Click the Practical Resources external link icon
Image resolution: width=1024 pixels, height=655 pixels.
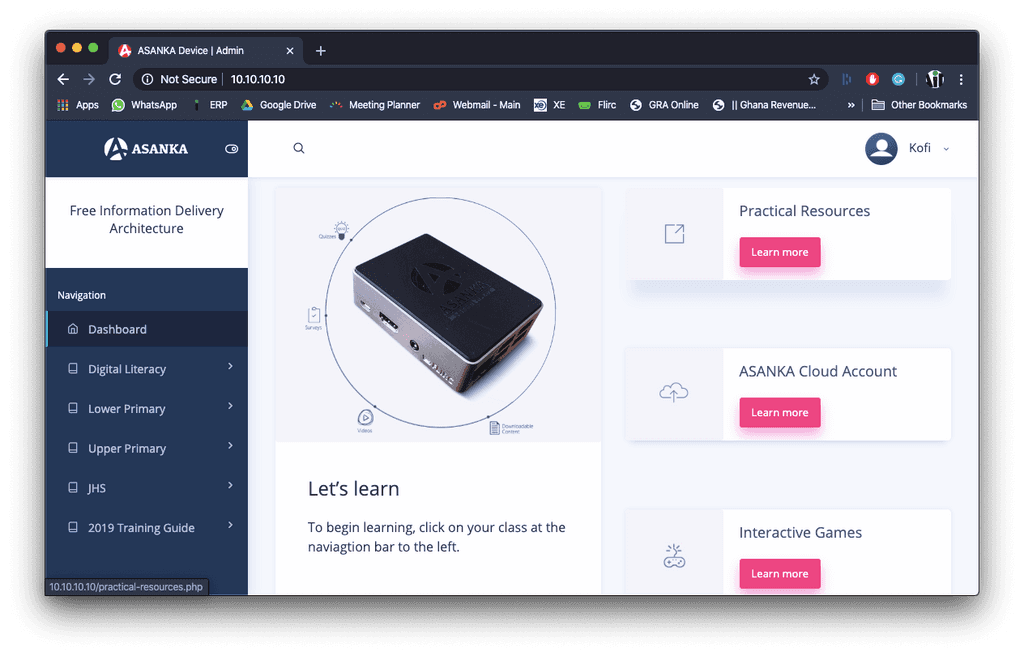coord(674,234)
